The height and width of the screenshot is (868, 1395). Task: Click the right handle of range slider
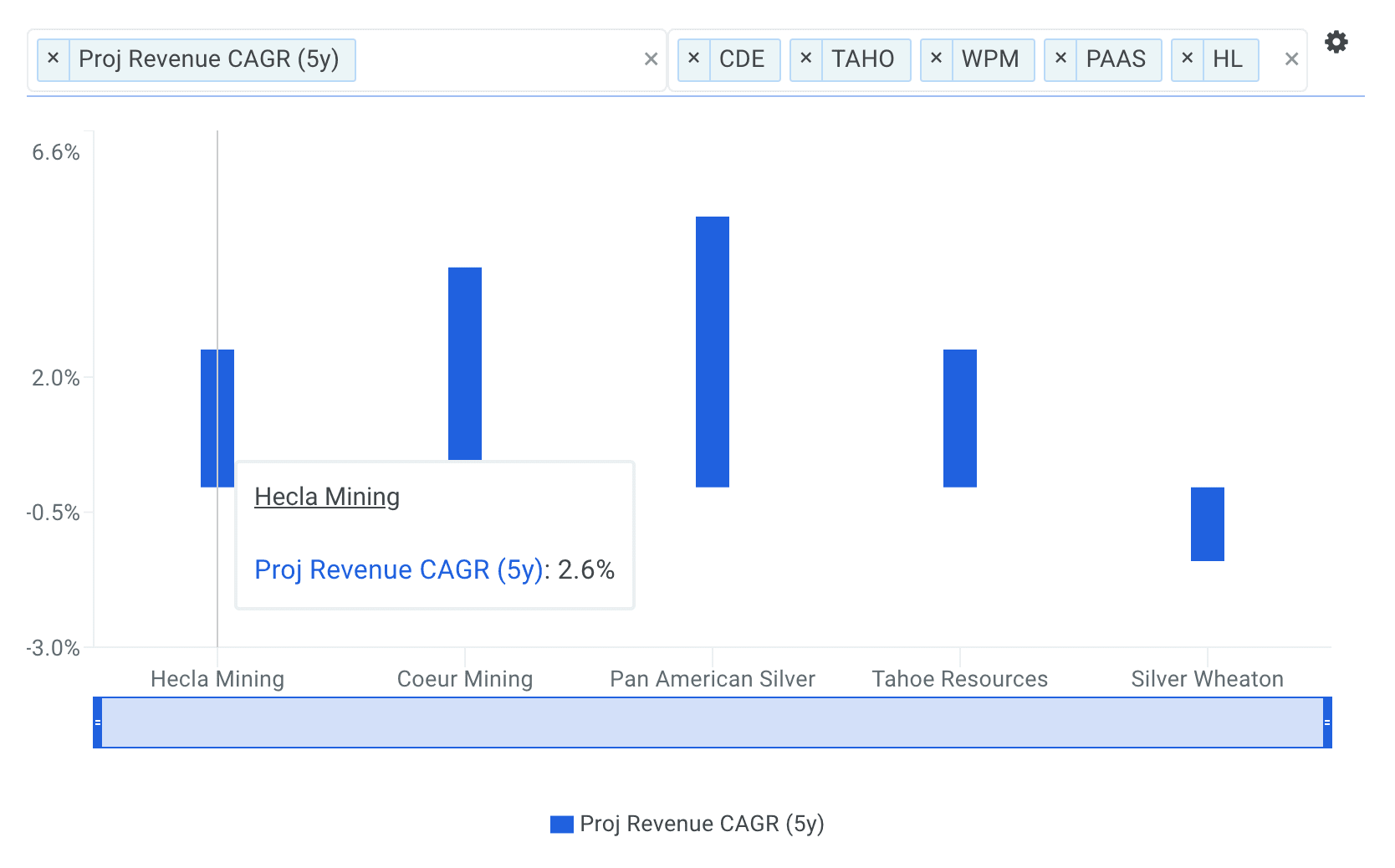click(x=1326, y=722)
